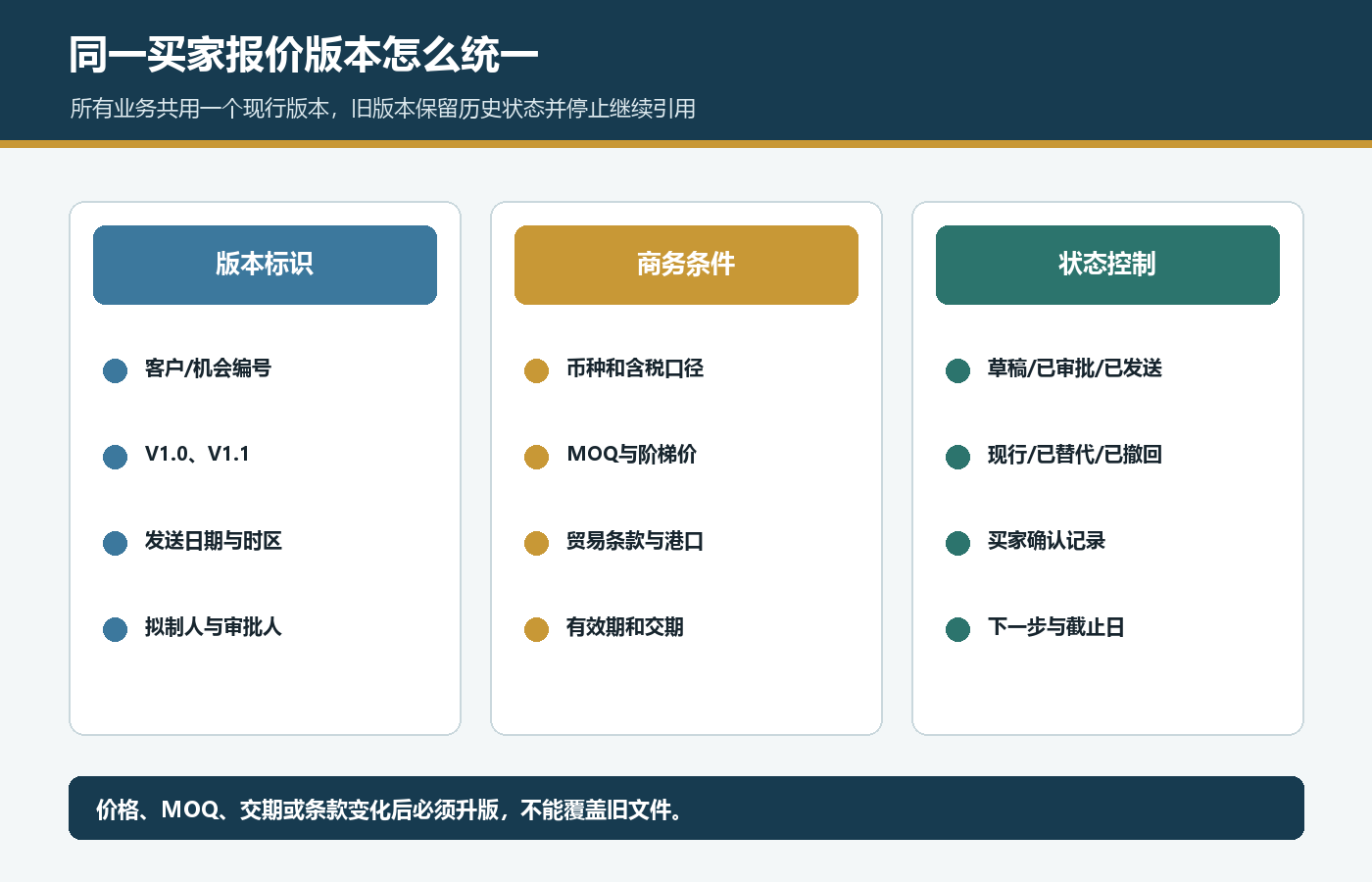Click the bullet dot beside 发送日期与时区

115,543
